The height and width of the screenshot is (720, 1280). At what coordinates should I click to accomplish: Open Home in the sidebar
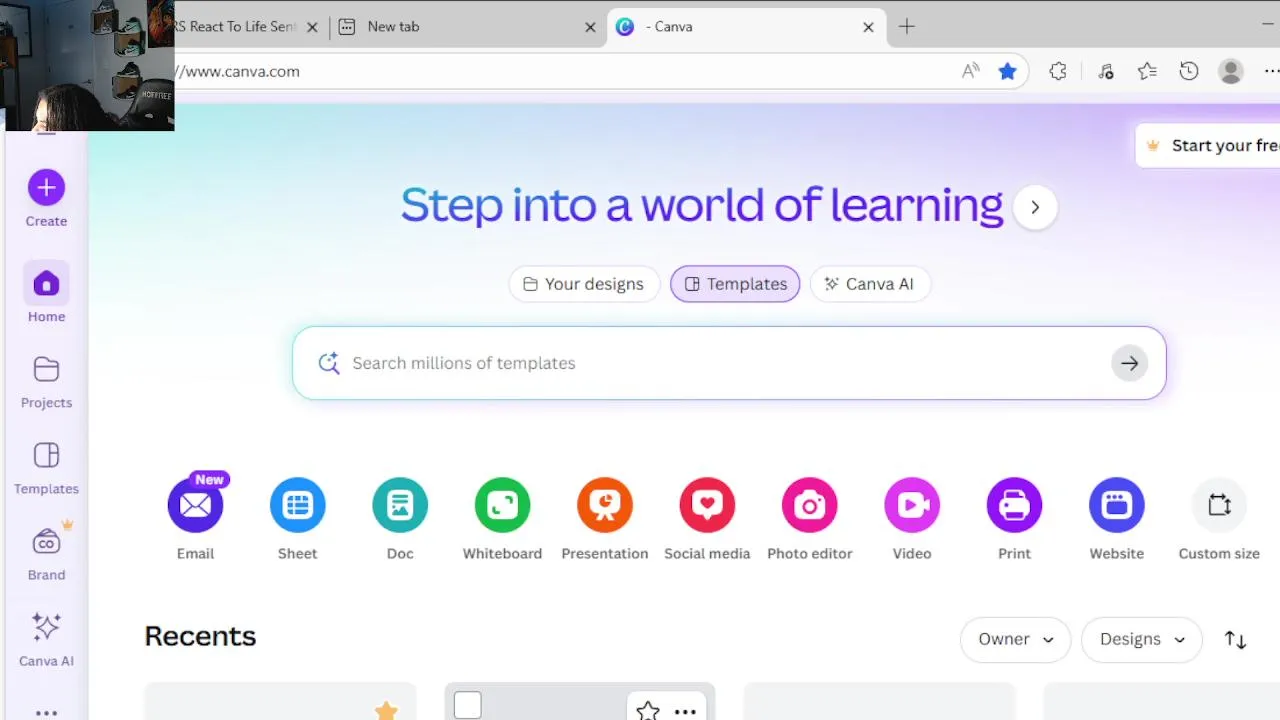46,295
